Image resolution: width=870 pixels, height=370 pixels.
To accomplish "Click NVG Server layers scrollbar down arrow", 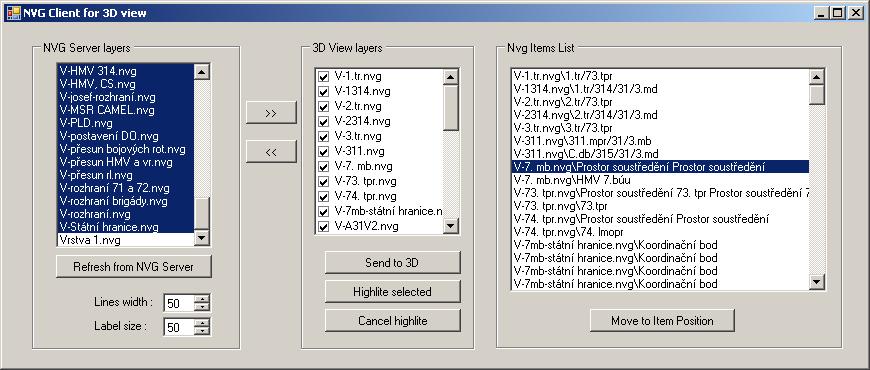I will pyautogui.click(x=202, y=239).
